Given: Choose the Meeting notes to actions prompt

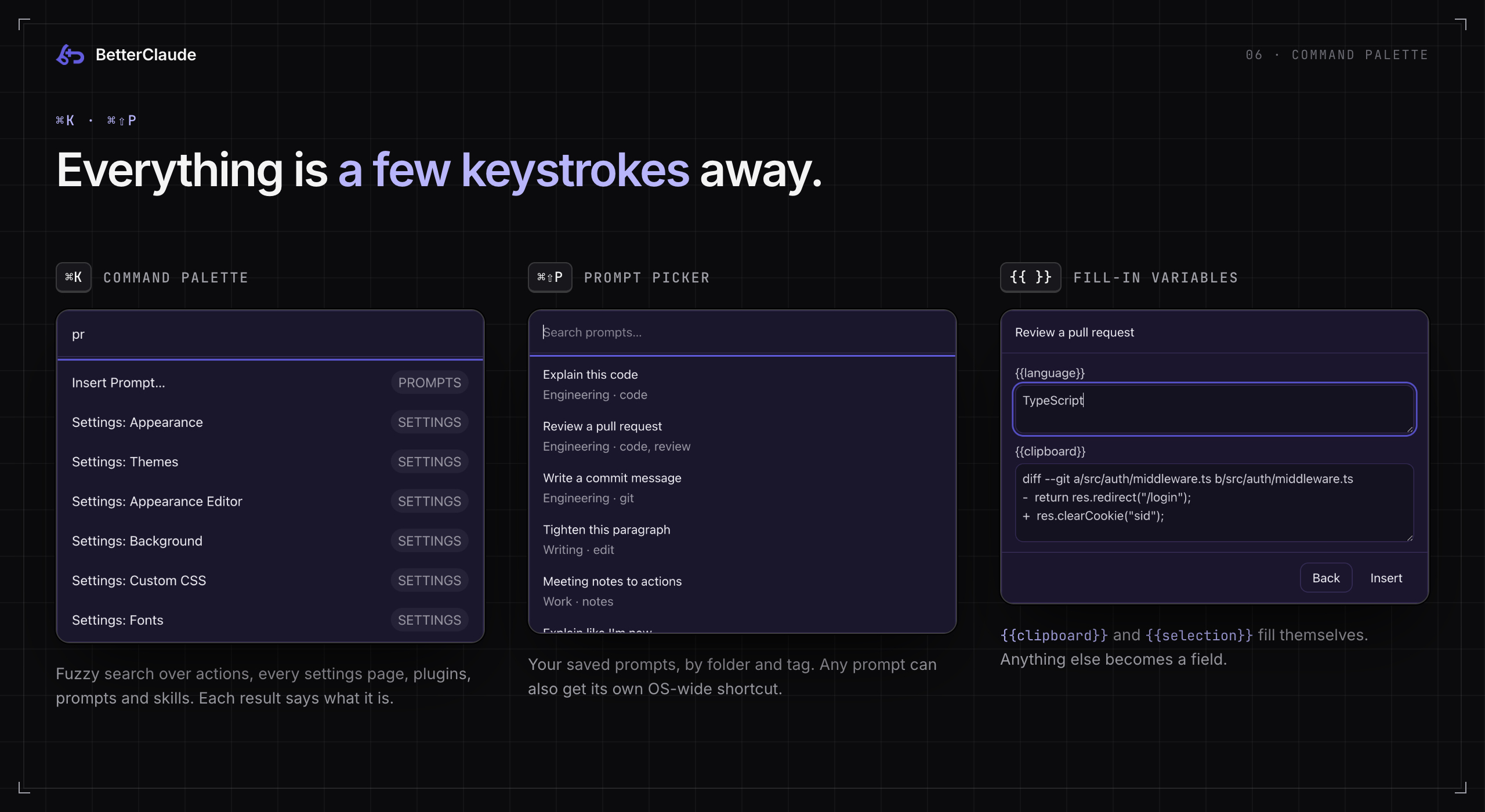Looking at the screenshot, I should pyautogui.click(x=742, y=591).
